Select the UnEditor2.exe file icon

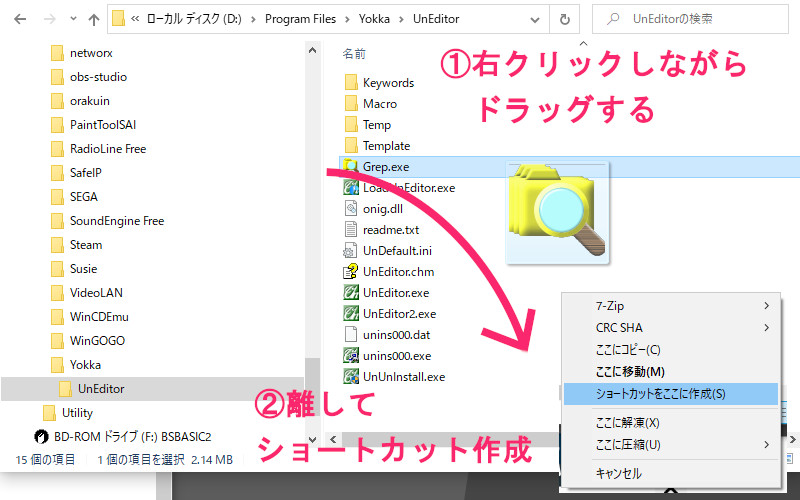coord(351,313)
